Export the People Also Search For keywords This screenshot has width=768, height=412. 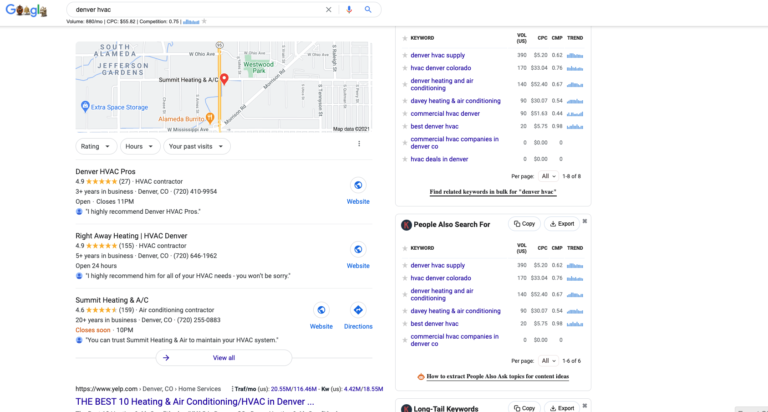click(x=562, y=224)
